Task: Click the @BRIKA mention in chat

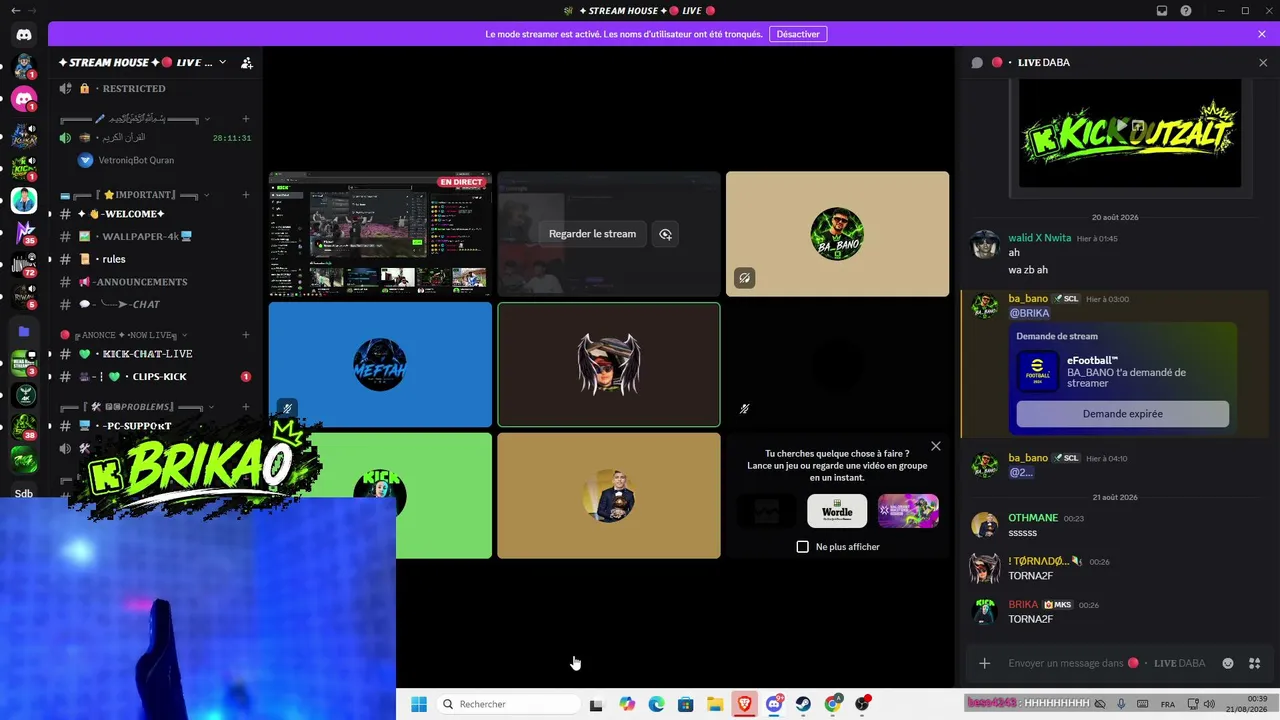Action: (x=1029, y=313)
